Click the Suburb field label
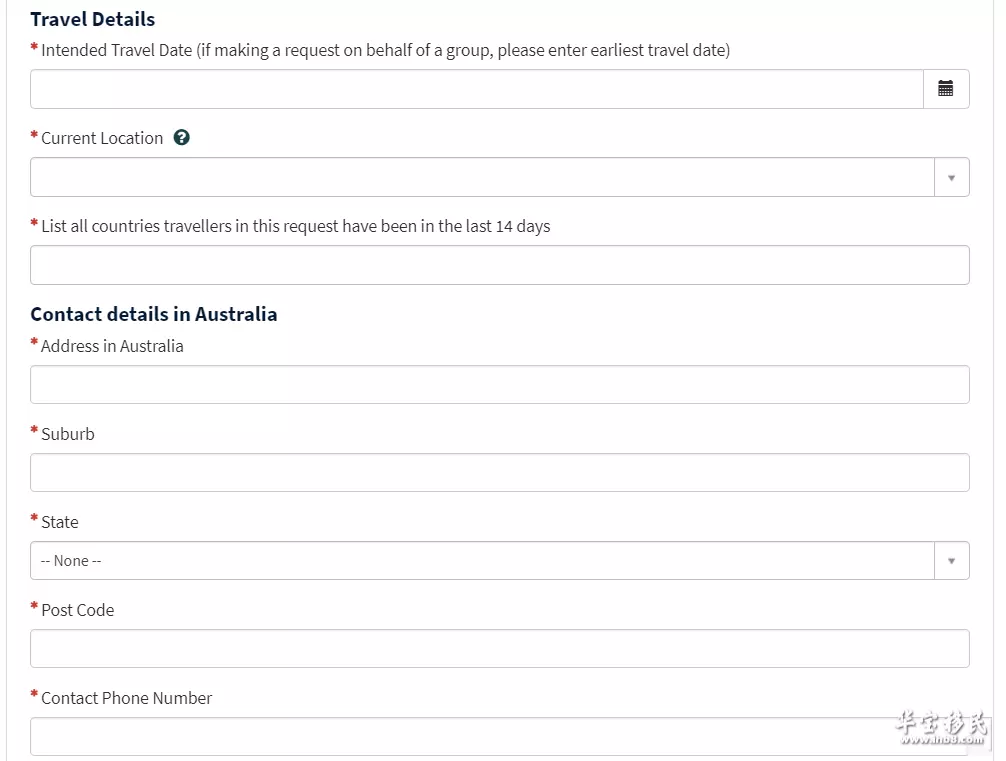The width and height of the screenshot is (1006, 761). [68, 434]
